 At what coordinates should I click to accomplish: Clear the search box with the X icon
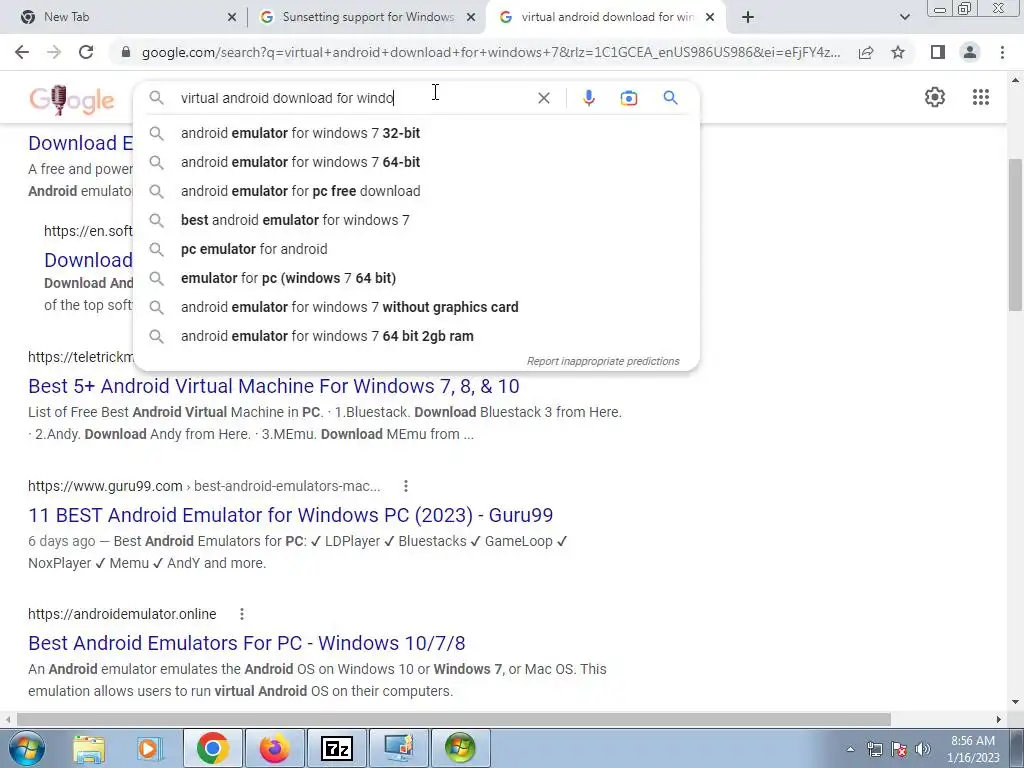click(x=543, y=98)
